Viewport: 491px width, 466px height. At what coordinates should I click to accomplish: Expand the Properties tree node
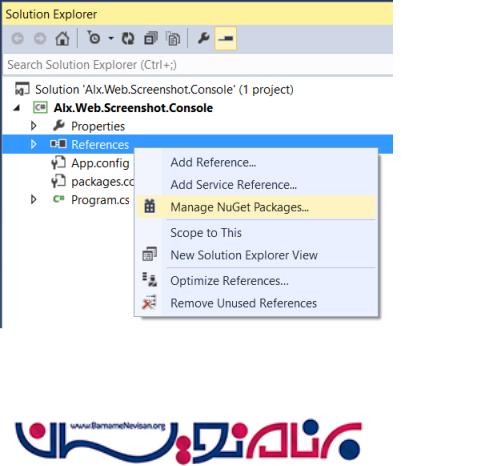coord(33,126)
